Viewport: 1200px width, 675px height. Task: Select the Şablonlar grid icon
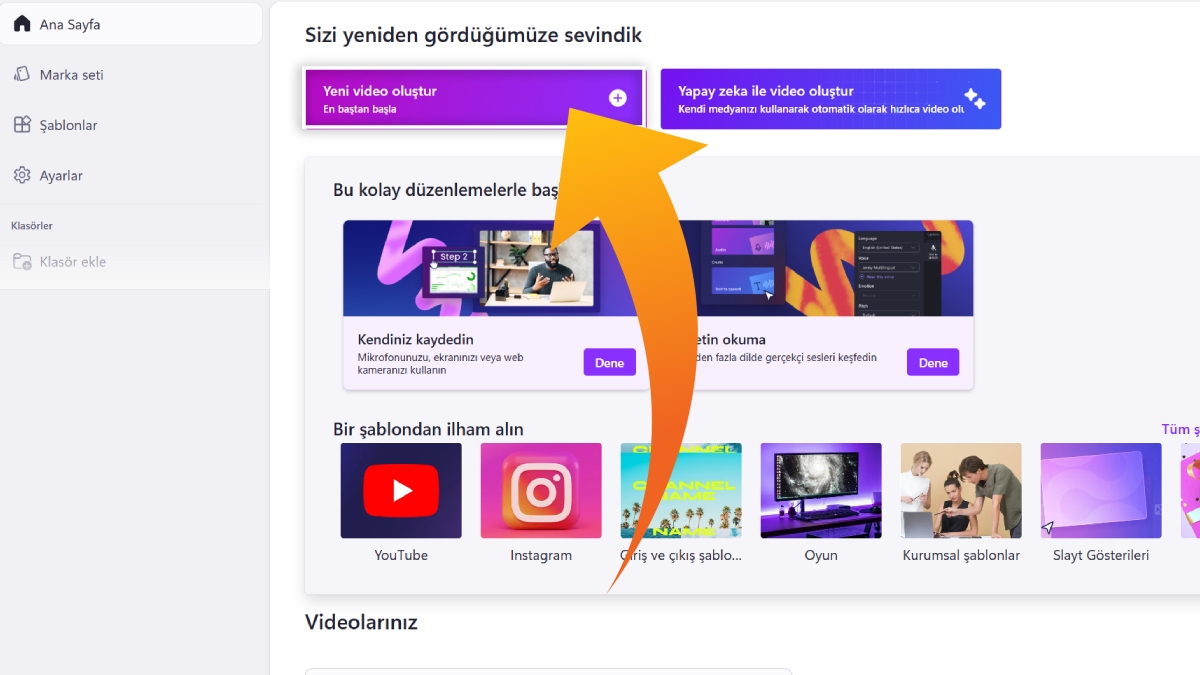[x=22, y=125]
